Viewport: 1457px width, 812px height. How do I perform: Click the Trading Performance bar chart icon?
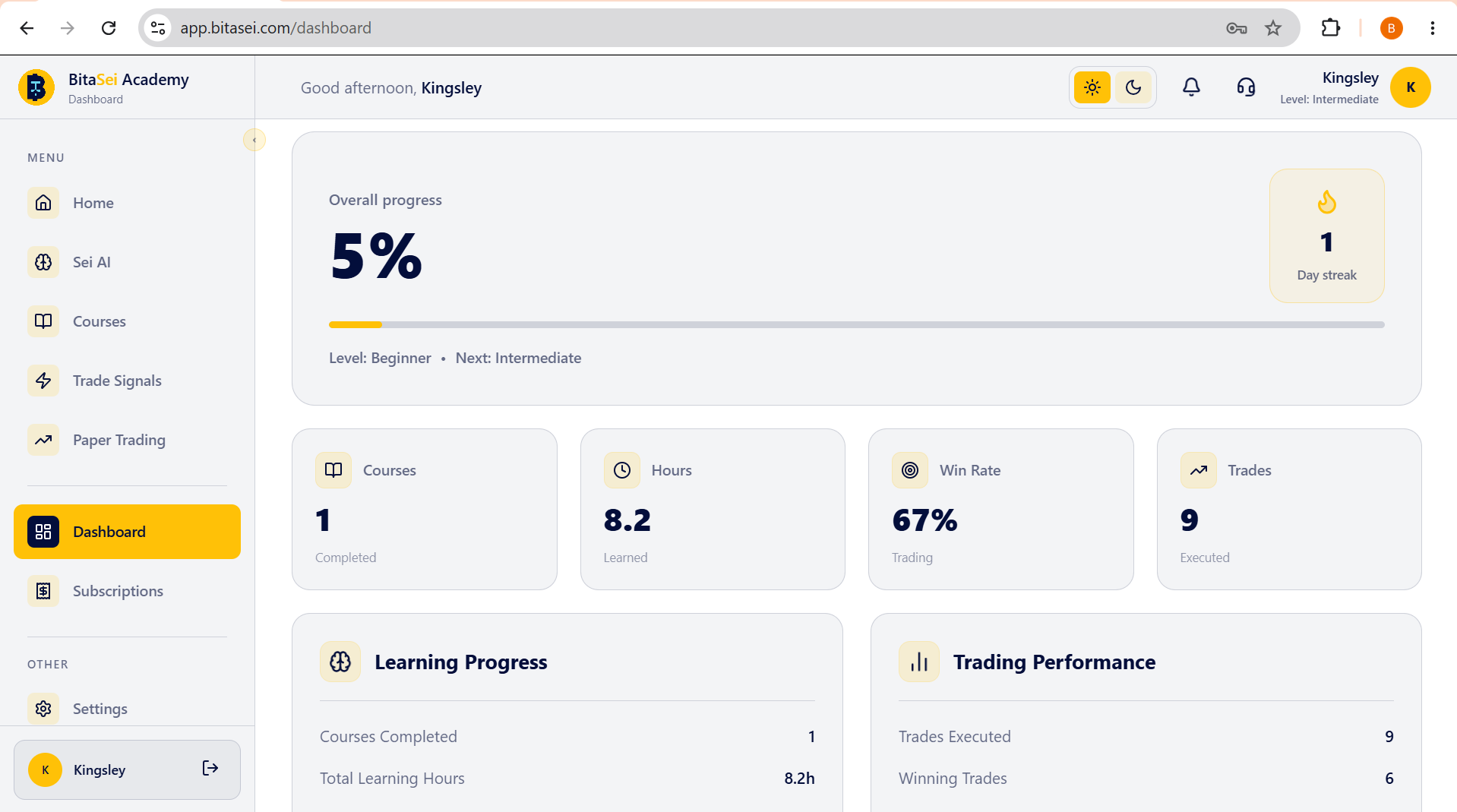pyautogui.click(x=919, y=662)
